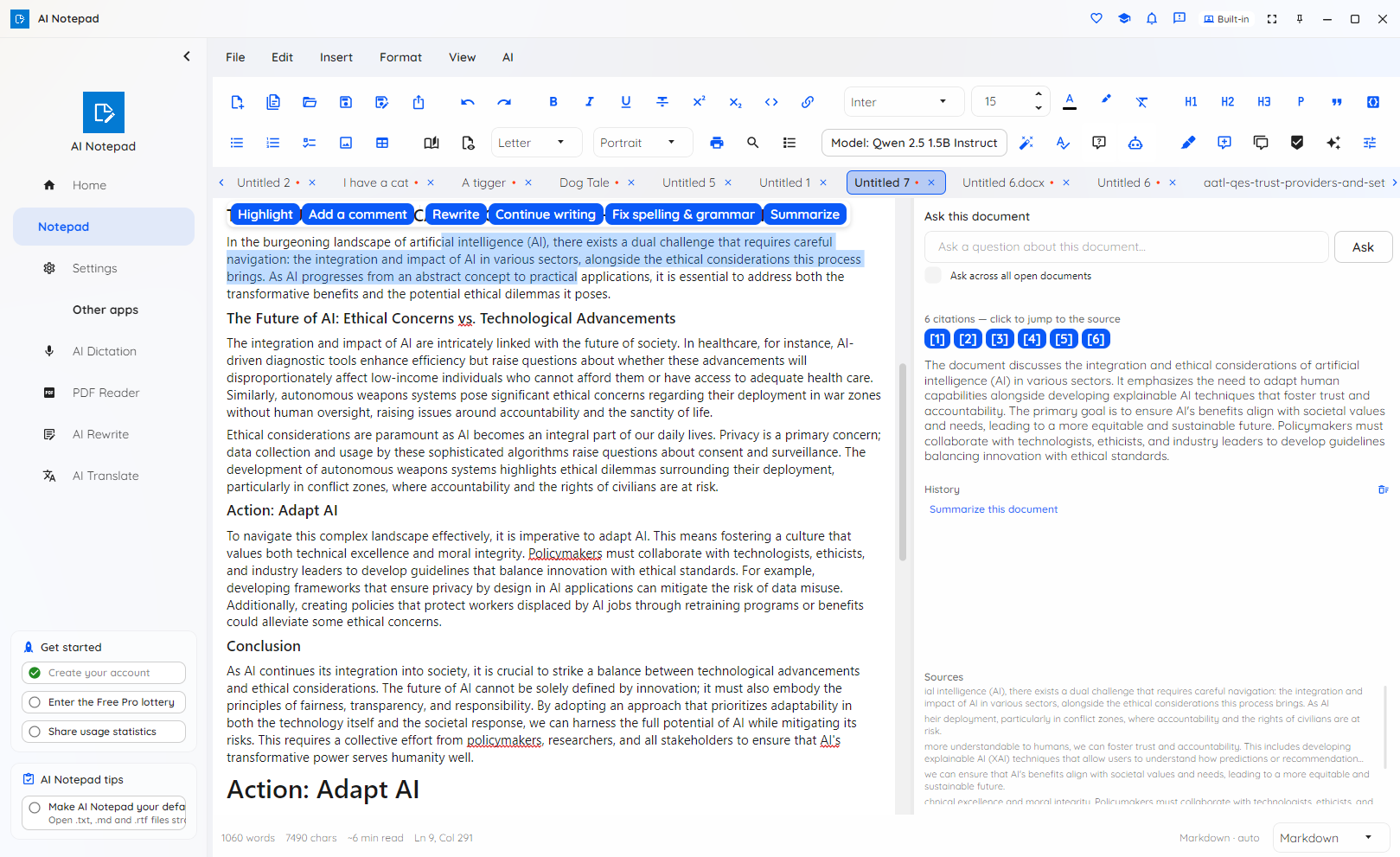Click Fix spelling & grammar
The width and height of the screenshot is (1400, 857).
[x=683, y=214]
